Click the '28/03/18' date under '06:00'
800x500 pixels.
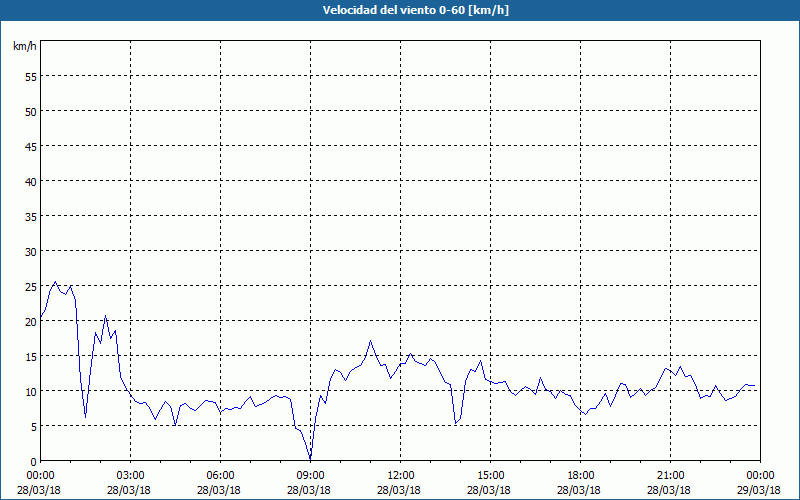point(219,490)
